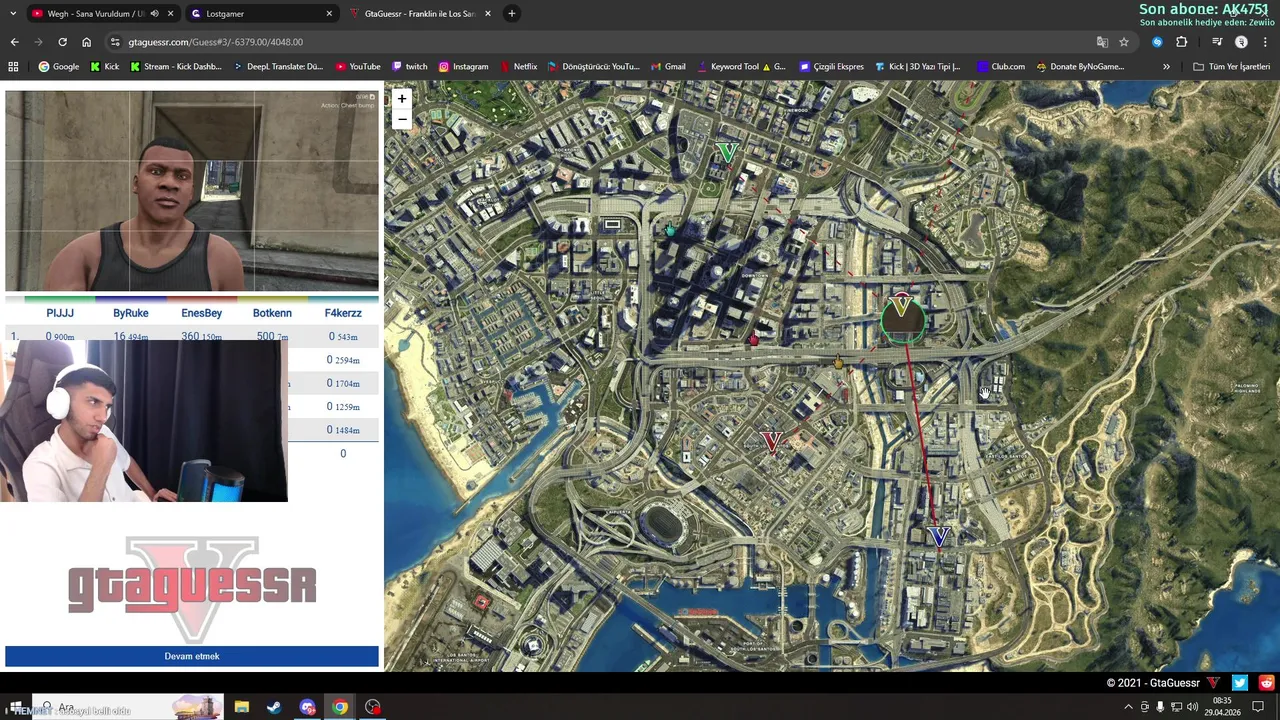Open the Tüm Yer İşaretleri bookmarks folder
The width and height of the screenshot is (1280, 720).
tap(1231, 67)
